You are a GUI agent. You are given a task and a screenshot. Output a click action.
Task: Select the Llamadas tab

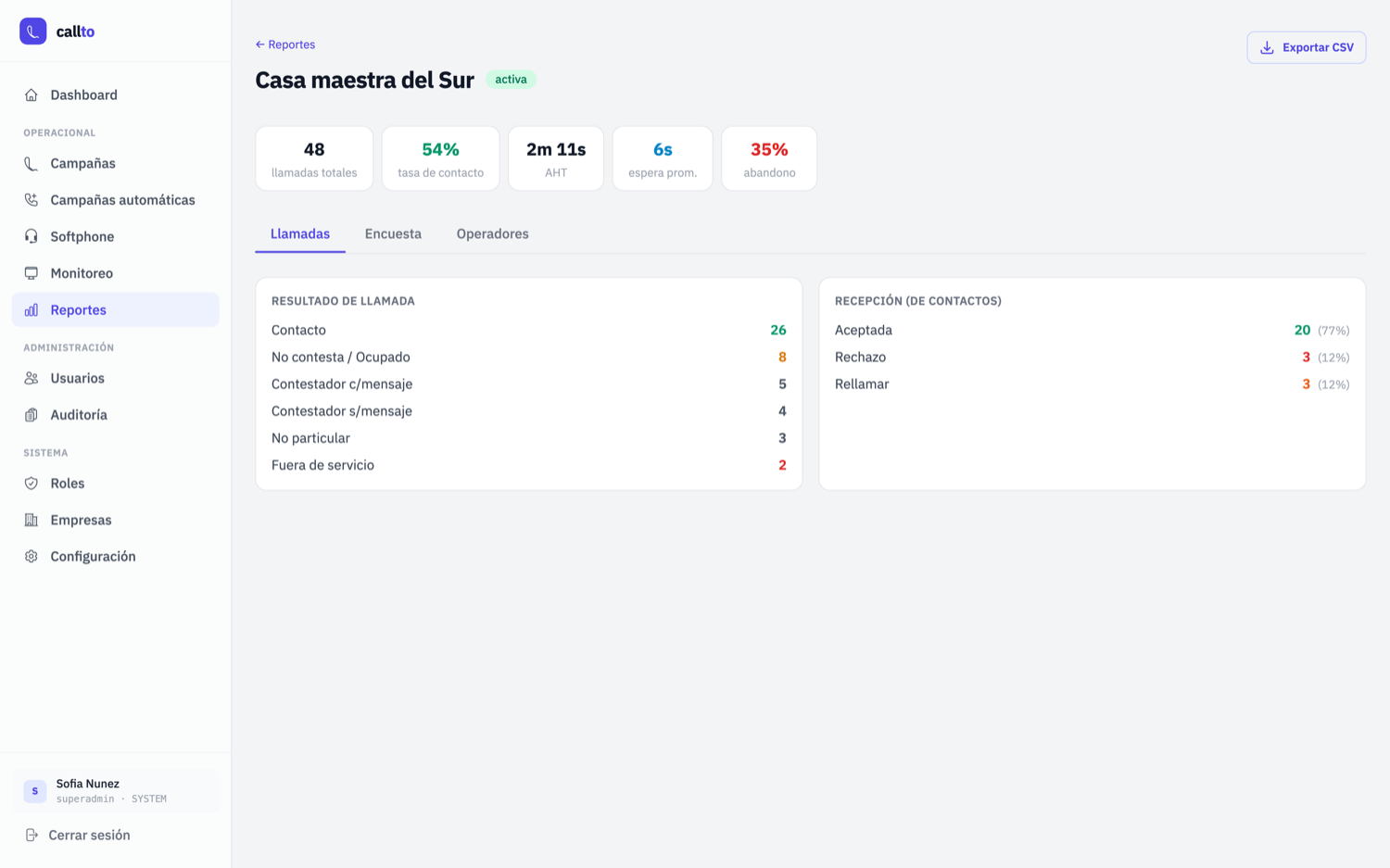[300, 233]
